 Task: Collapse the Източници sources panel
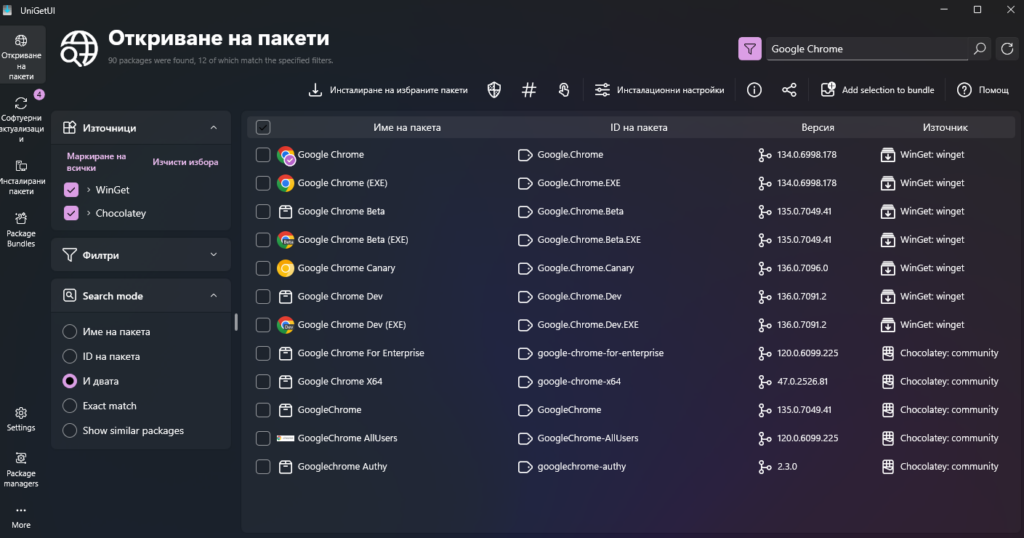click(x=214, y=128)
